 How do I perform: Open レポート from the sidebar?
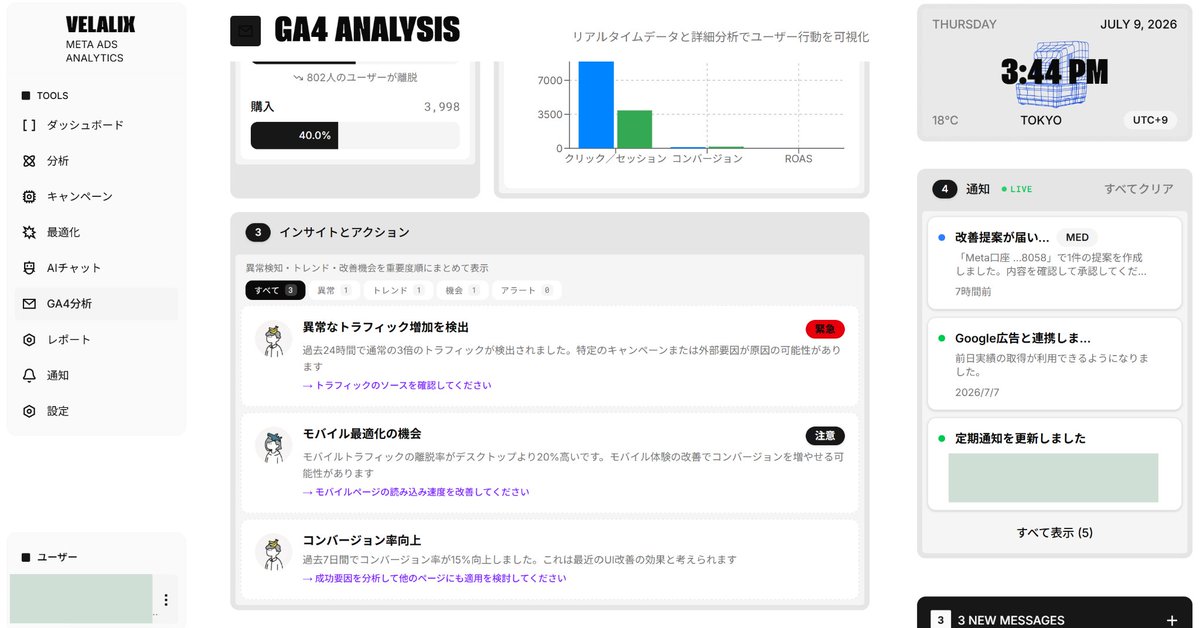click(x=96, y=340)
